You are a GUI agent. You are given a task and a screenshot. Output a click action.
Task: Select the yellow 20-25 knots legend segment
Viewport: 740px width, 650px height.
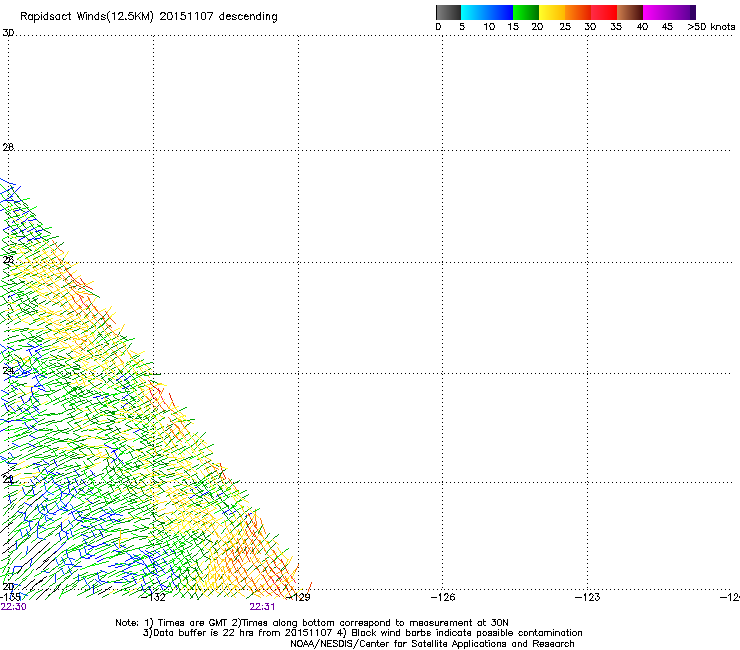pyautogui.click(x=552, y=12)
